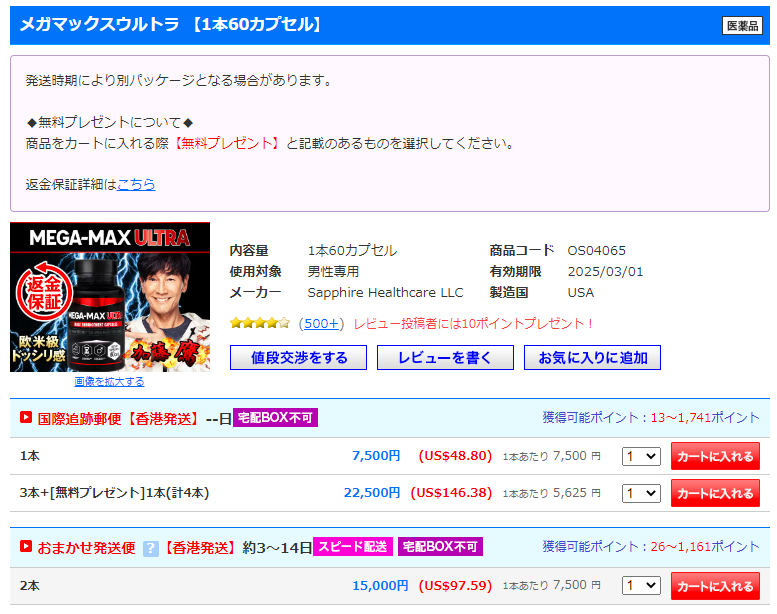Click the 7,500円 price of 1本

coord(376,456)
